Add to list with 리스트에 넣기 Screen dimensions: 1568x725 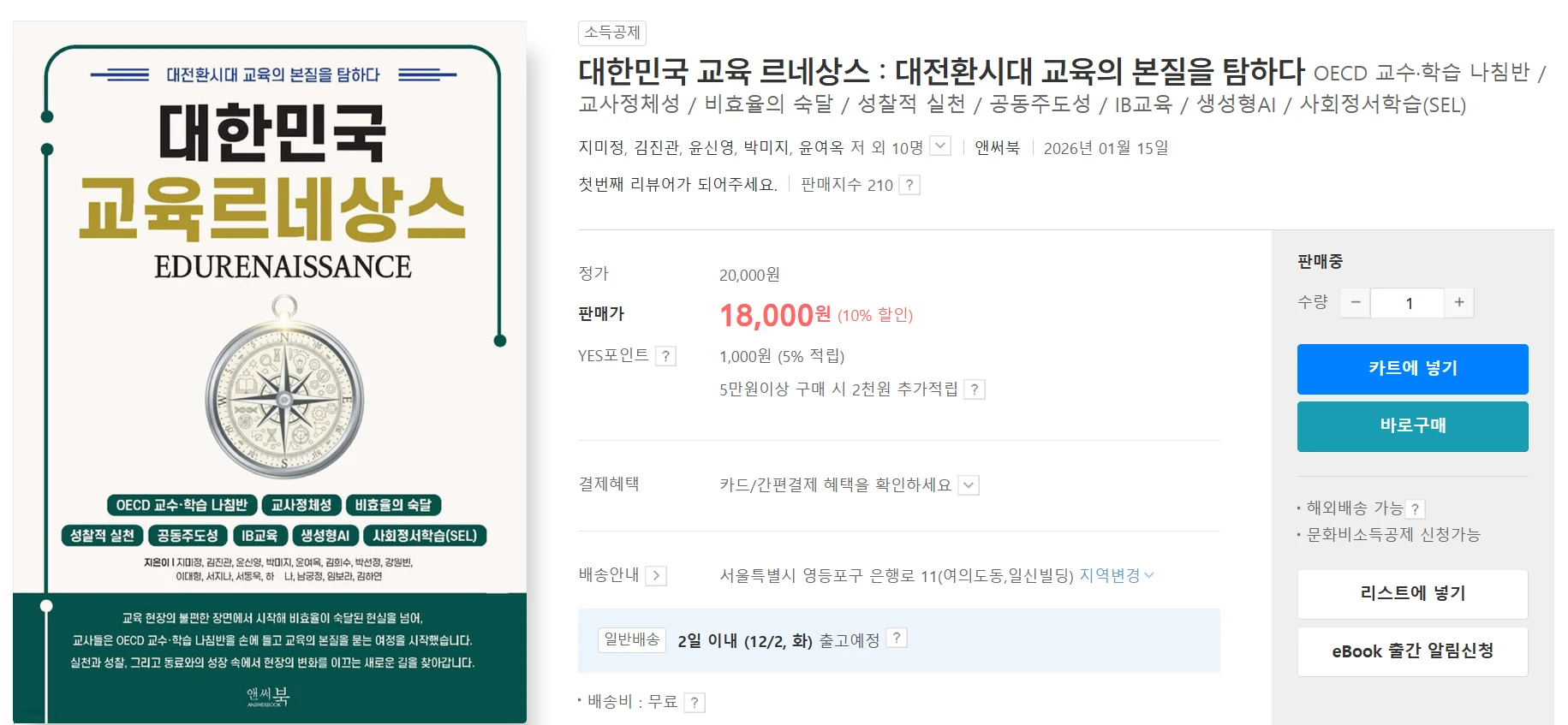(x=1412, y=594)
